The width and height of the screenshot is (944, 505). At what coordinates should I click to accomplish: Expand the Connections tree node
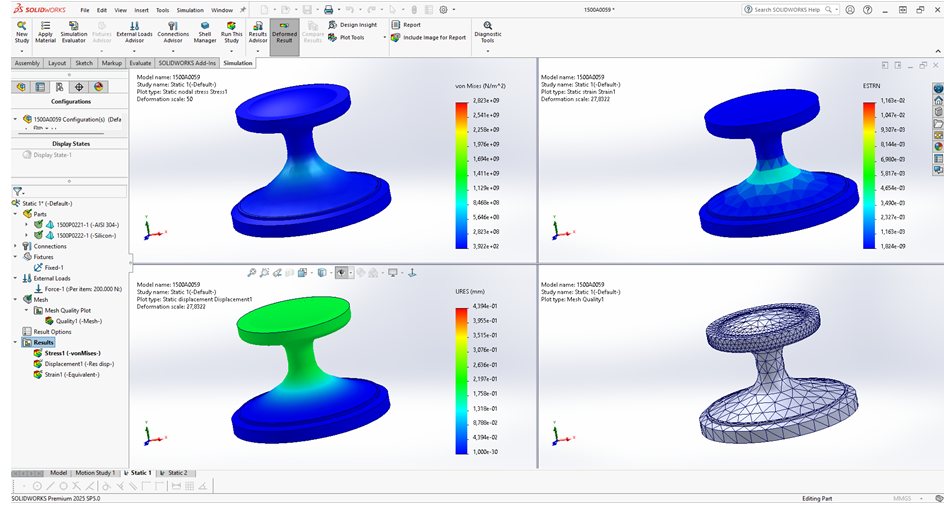16,246
